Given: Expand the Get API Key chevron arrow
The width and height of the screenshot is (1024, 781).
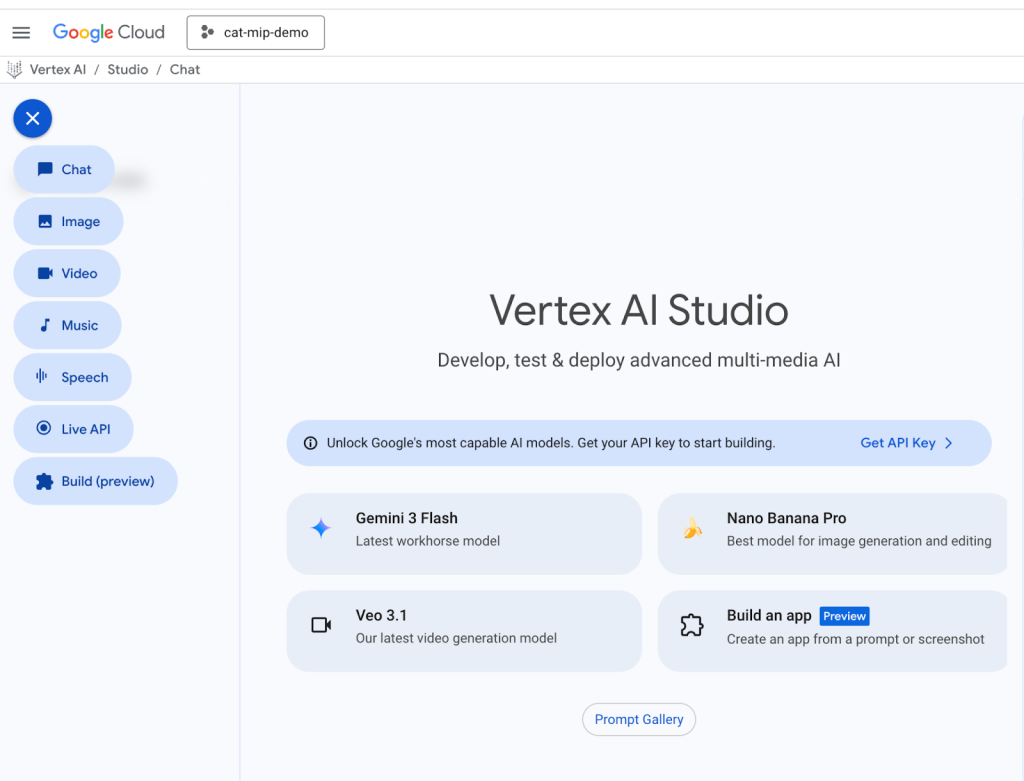Looking at the screenshot, I should point(949,443).
